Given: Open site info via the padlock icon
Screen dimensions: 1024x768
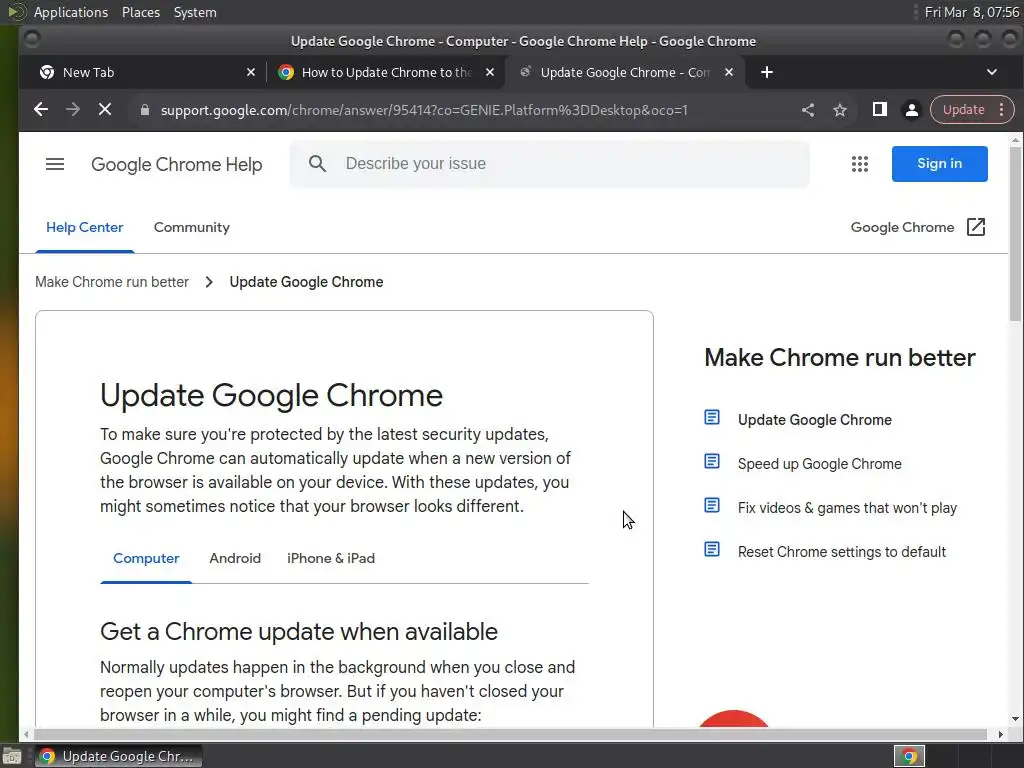Looking at the screenshot, I should [145, 110].
